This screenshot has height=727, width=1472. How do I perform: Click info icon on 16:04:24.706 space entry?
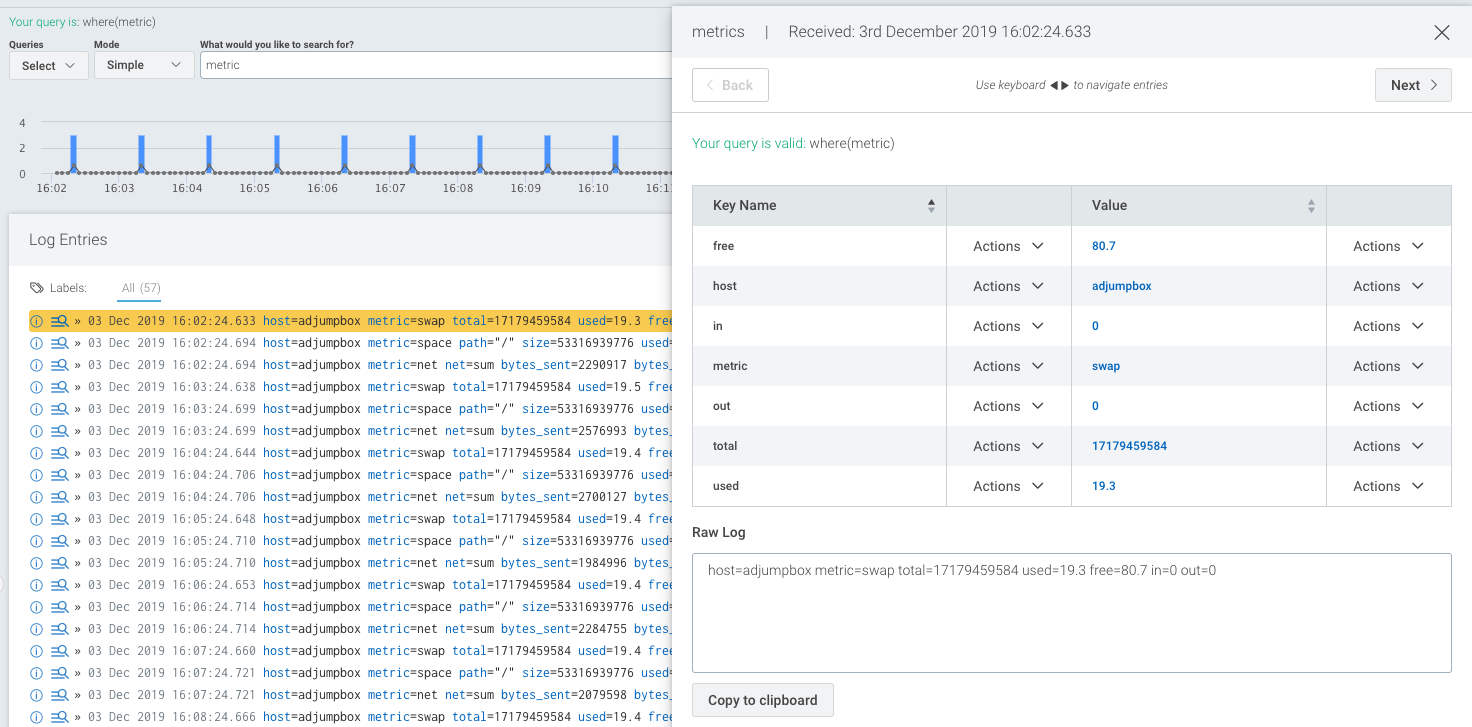coord(37,475)
